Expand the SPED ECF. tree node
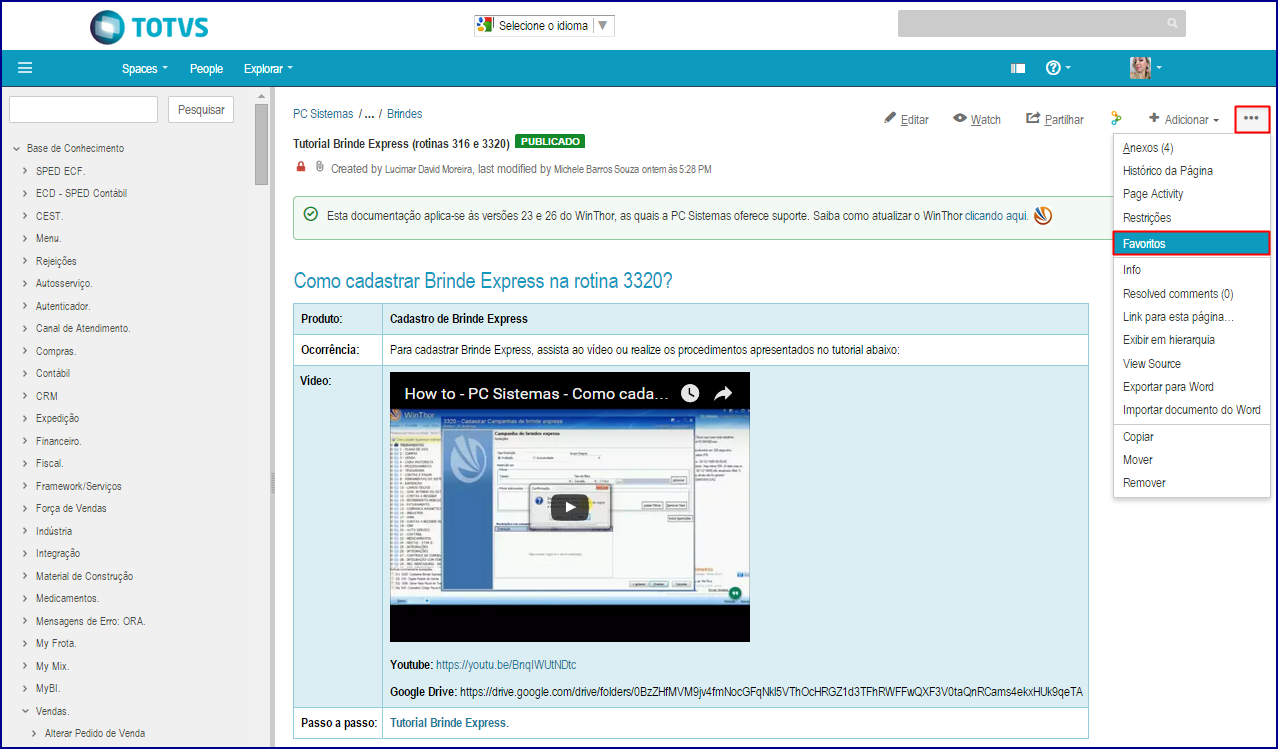 coord(26,171)
